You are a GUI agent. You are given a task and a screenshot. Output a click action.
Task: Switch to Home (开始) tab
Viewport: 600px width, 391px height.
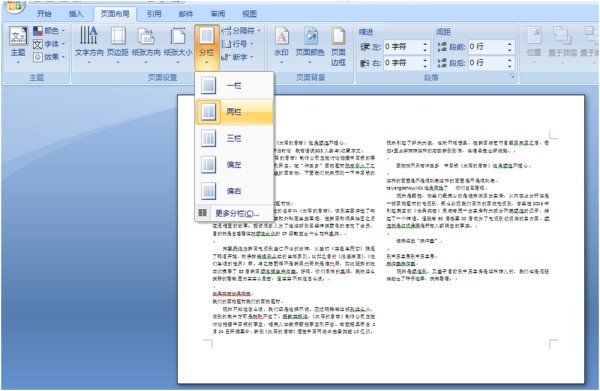tap(44, 14)
